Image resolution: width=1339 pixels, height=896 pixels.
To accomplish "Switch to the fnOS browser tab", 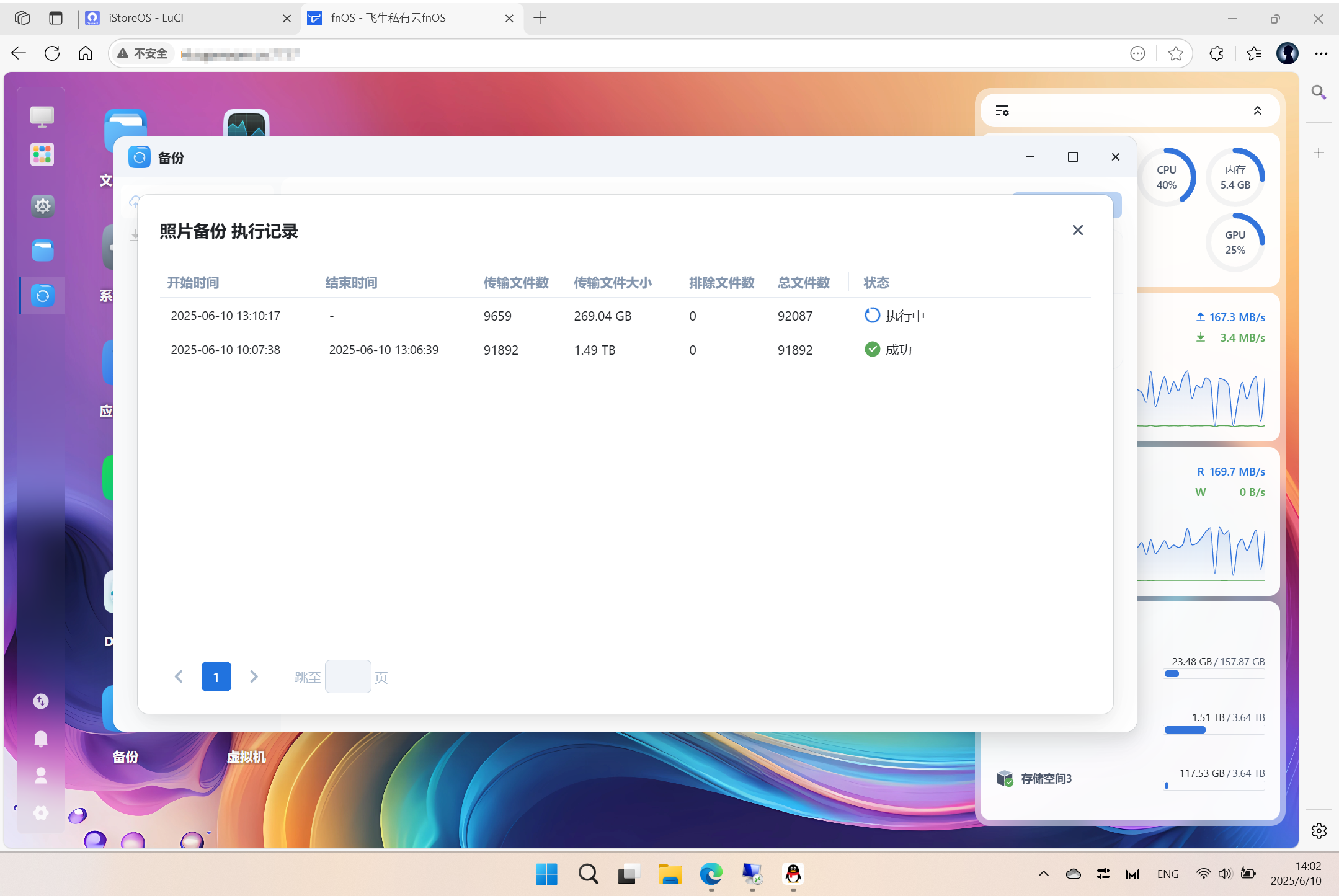I will tap(412, 18).
